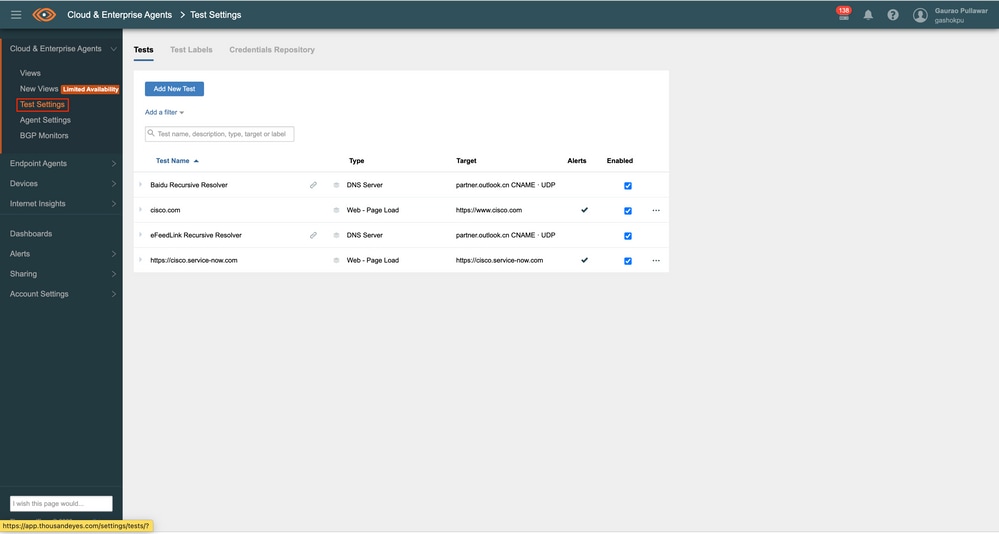Expand the https://cisco.service-now.com row
The image size is (999, 534).
[140, 259]
